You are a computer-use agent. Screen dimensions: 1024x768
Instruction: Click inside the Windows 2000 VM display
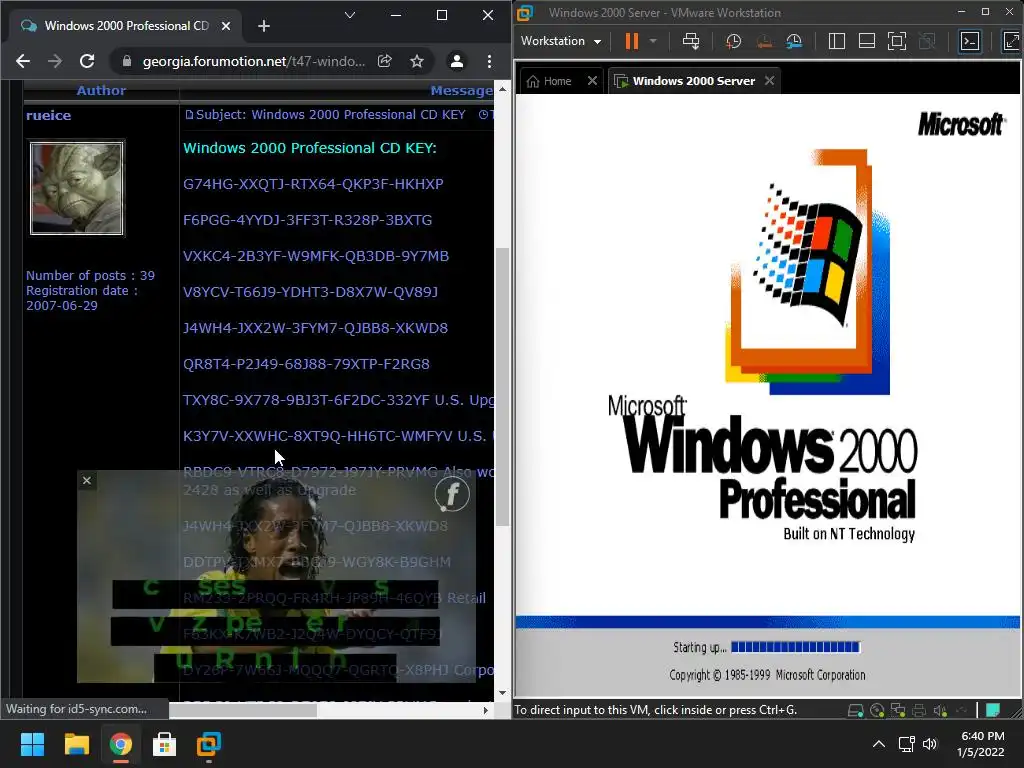(767, 395)
